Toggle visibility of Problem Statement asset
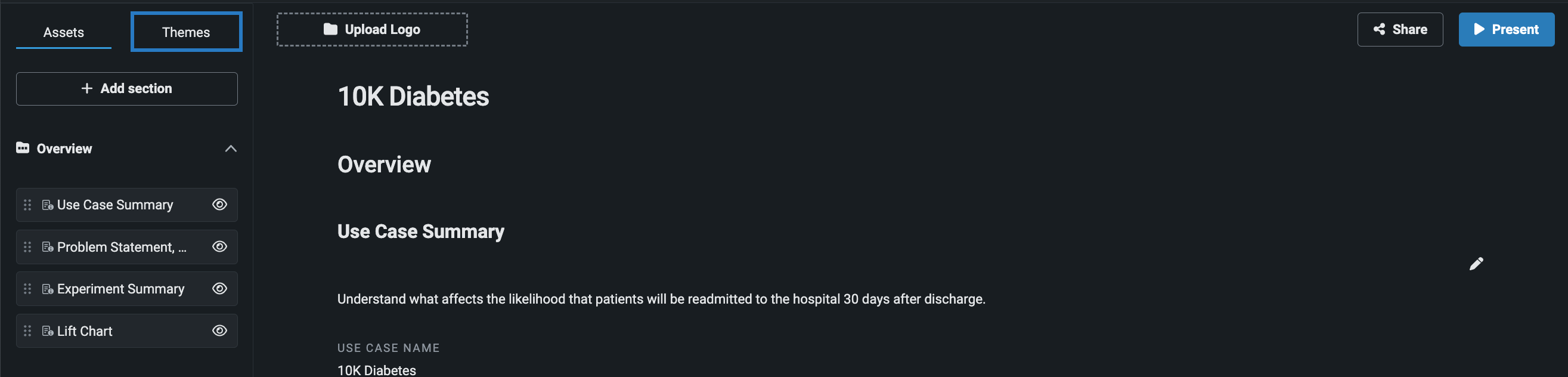Screen dimensions: 1568x377 pyautogui.click(x=219, y=247)
